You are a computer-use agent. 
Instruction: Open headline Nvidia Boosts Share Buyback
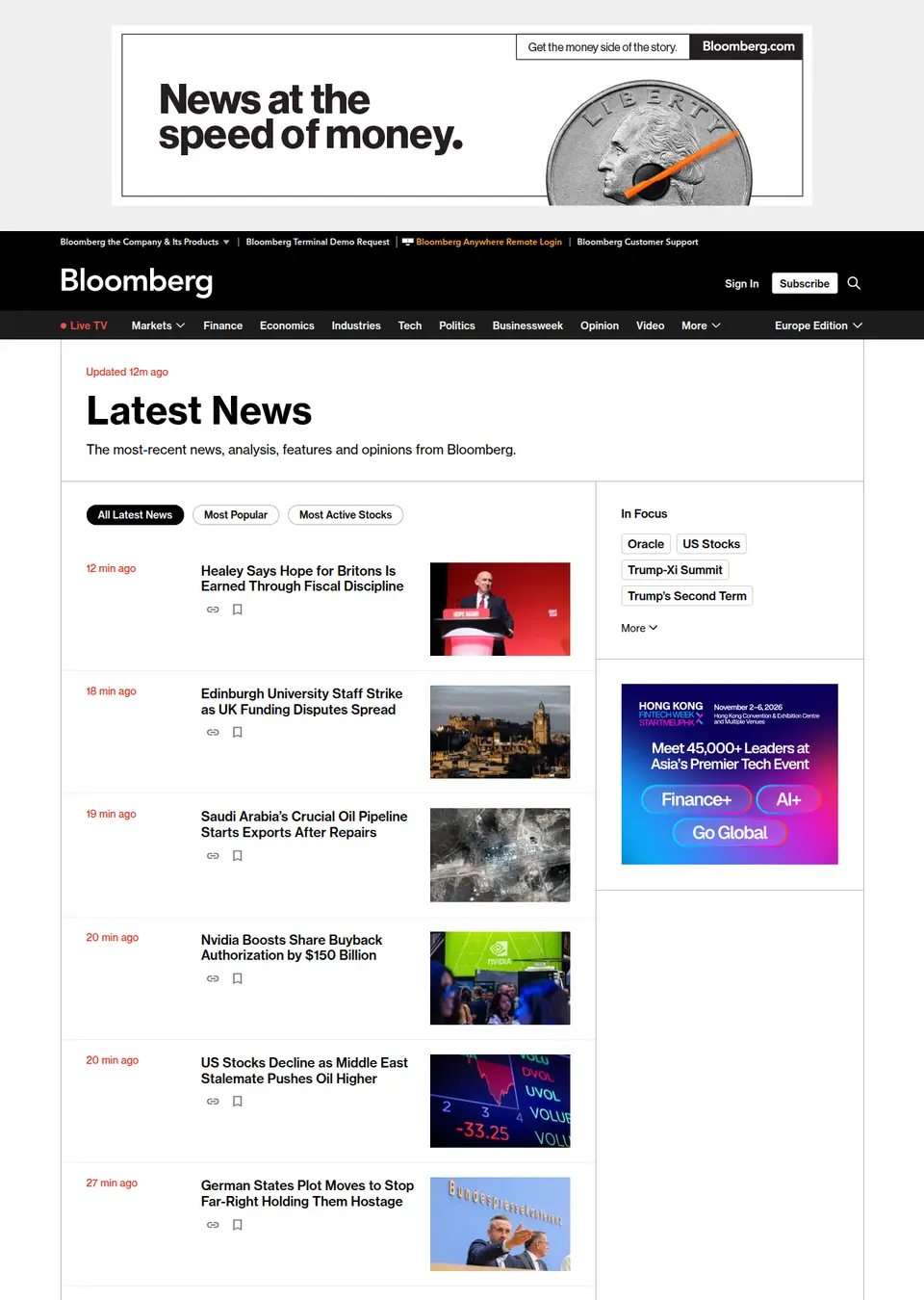(292, 948)
